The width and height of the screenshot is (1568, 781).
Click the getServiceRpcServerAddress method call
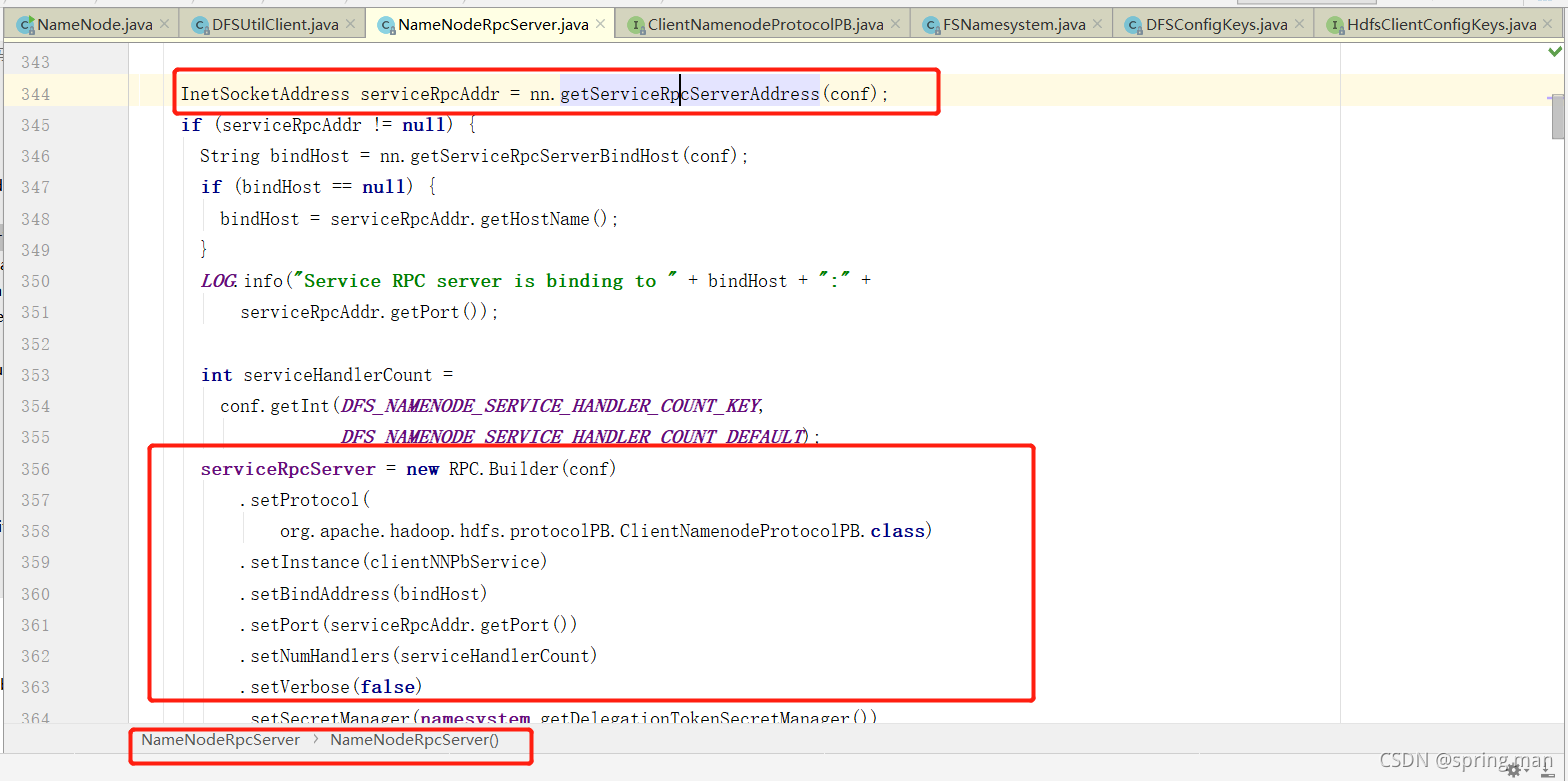coord(689,94)
